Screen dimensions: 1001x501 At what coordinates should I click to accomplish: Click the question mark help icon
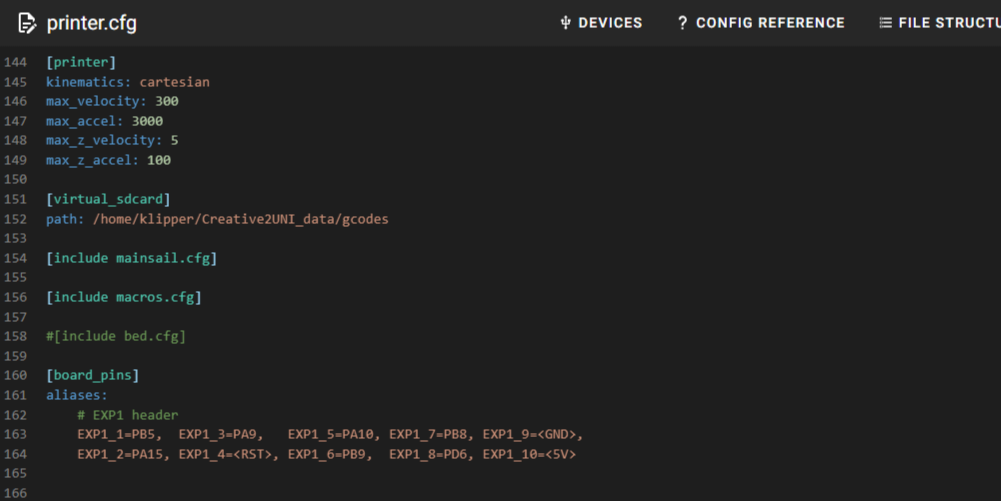tap(683, 23)
